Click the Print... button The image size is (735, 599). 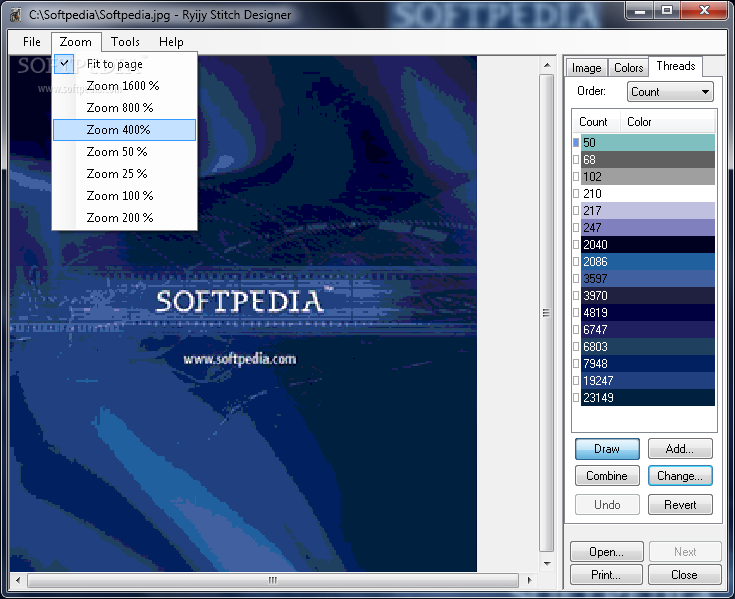[x=607, y=575]
